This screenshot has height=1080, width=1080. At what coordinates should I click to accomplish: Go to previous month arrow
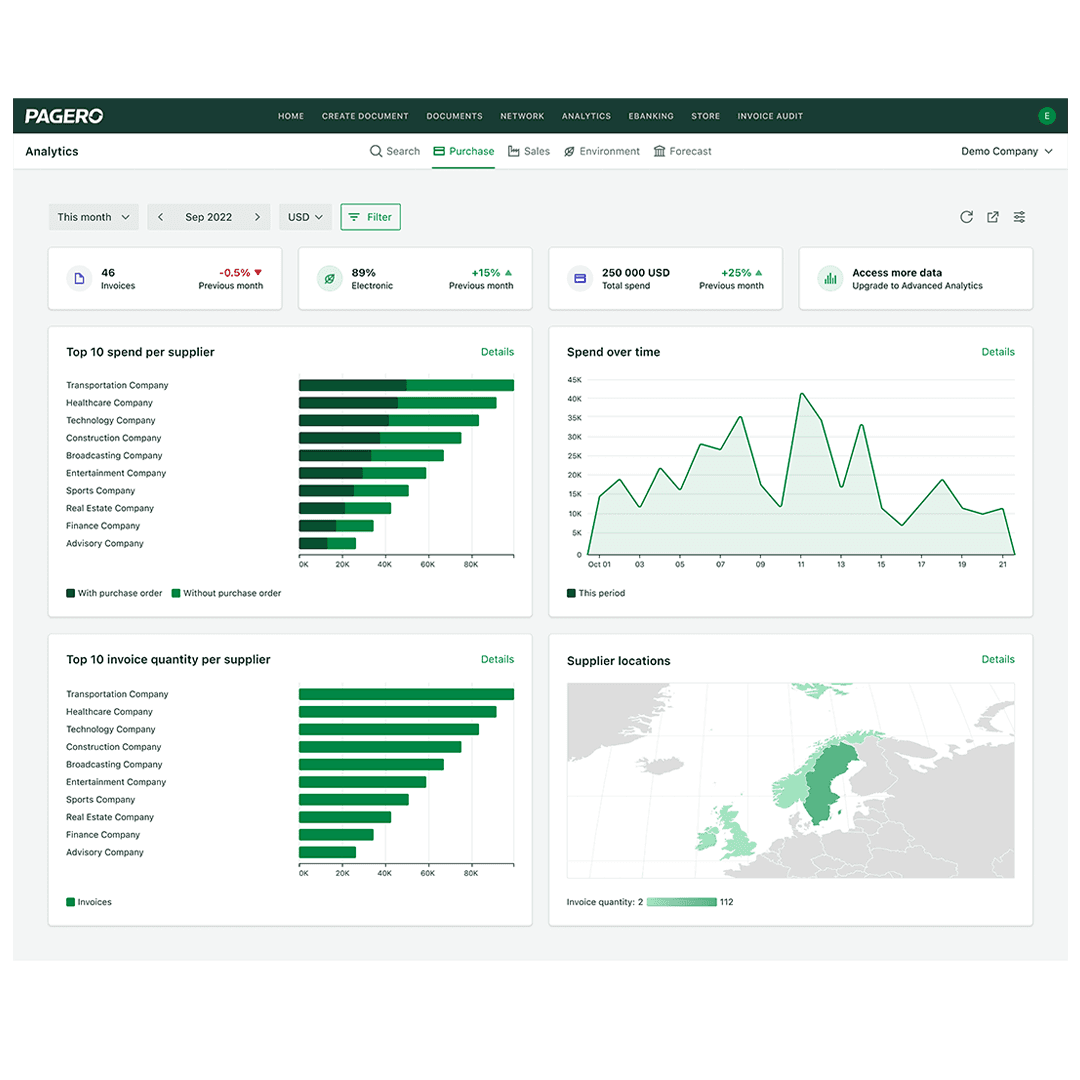[160, 217]
